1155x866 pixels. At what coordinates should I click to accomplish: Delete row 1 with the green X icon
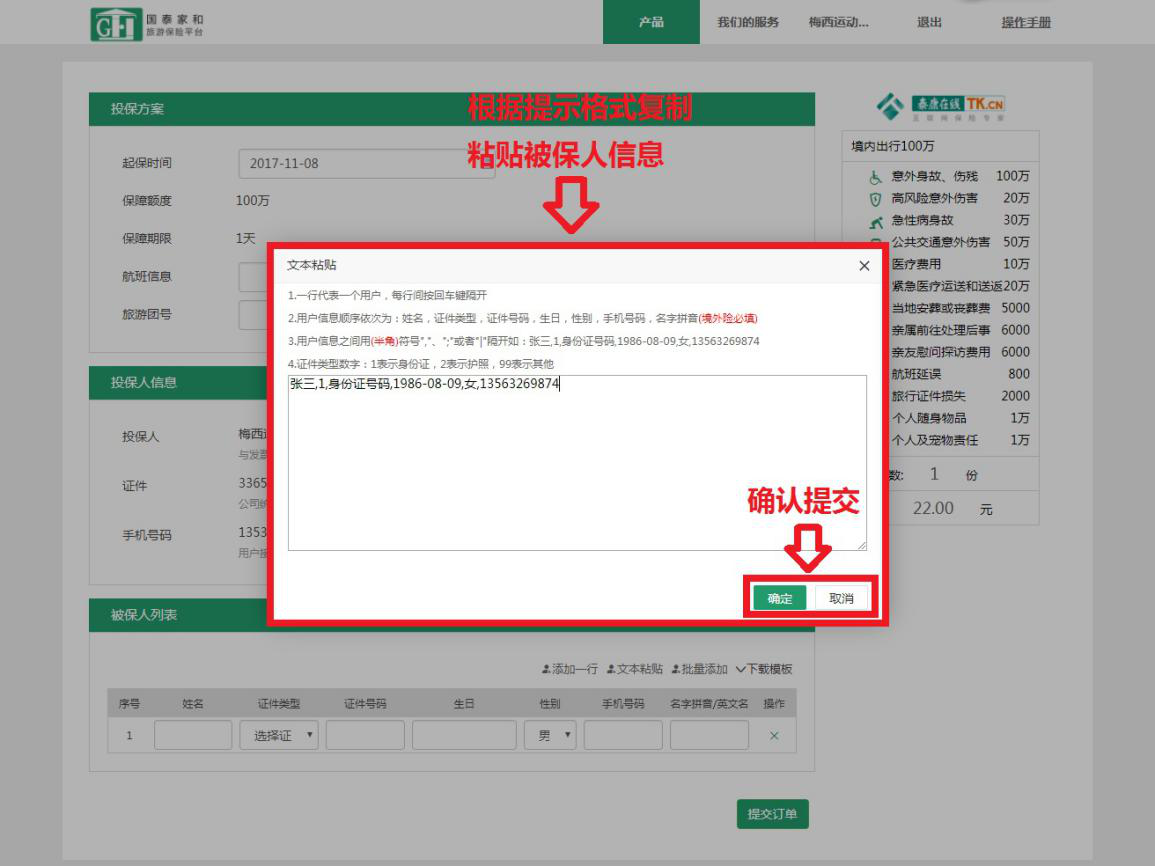[774, 736]
